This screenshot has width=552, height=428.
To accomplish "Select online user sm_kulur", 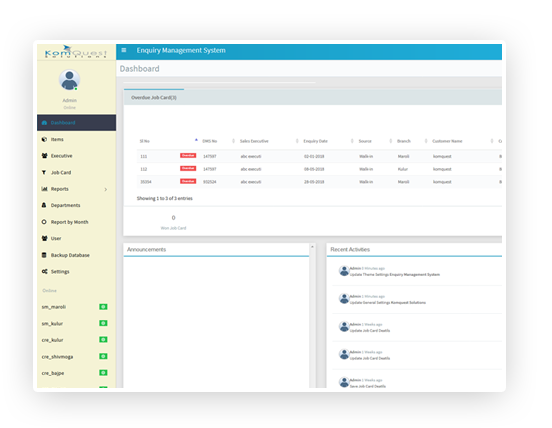I will pyautogui.click(x=52, y=323).
